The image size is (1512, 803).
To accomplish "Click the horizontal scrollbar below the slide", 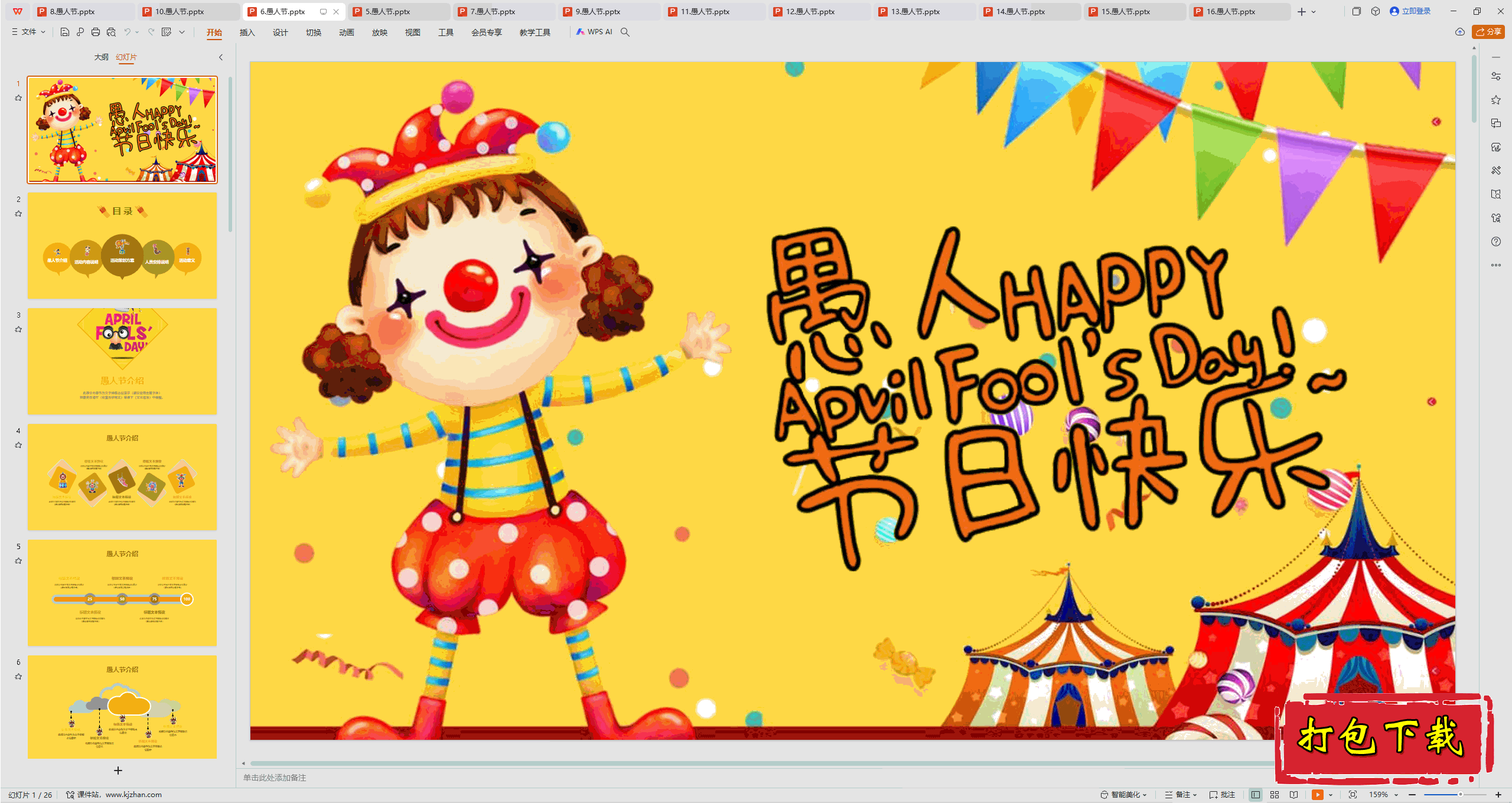I will click(x=762, y=763).
